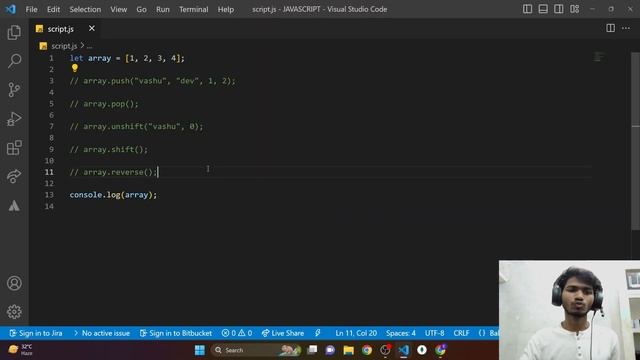This screenshot has width=640, height=360.
Task: Open the Terminal menu
Action: click(x=193, y=9)
